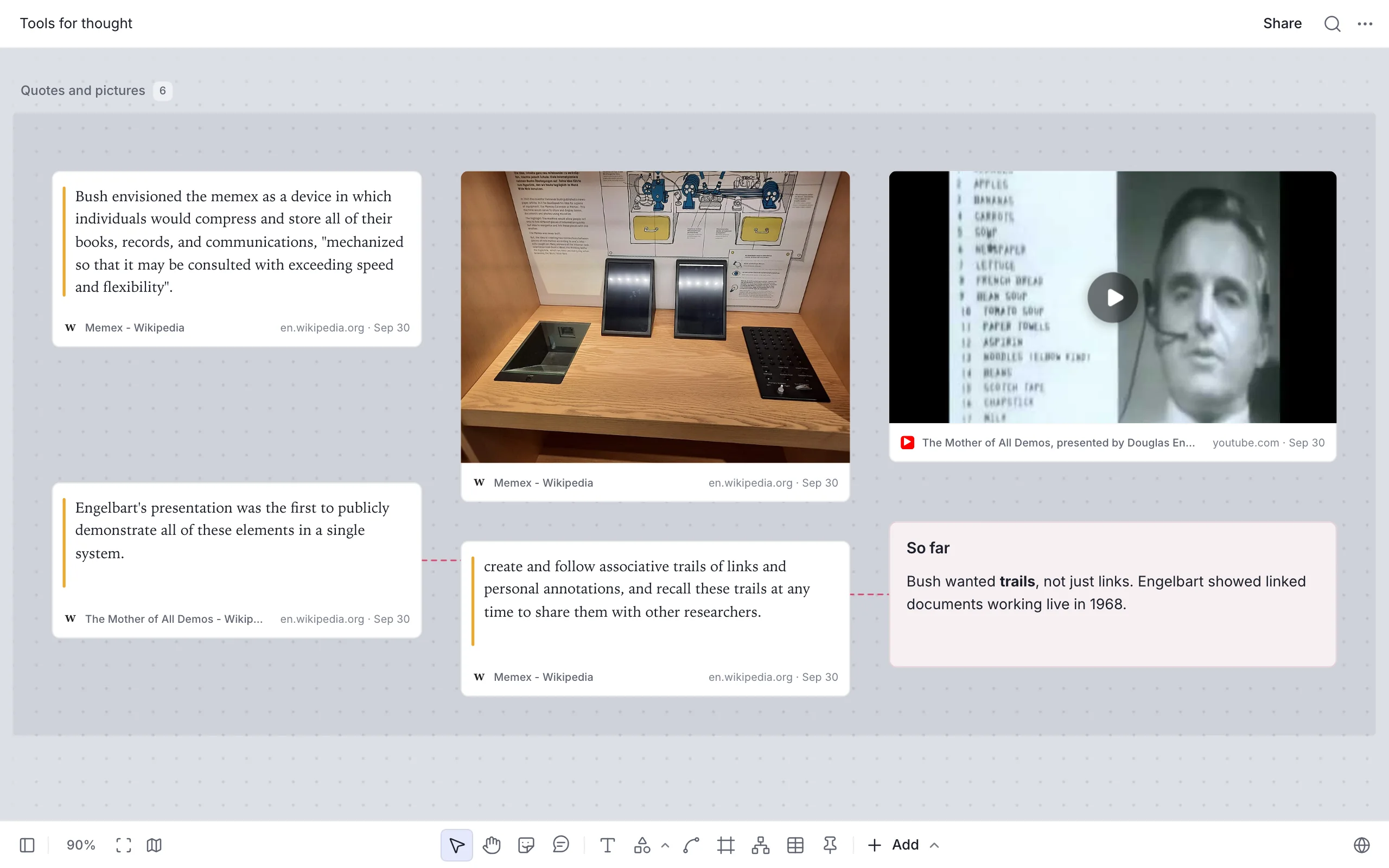
Task: Click the 'Tools for thought' title
Action: click(x=76, y=23)
